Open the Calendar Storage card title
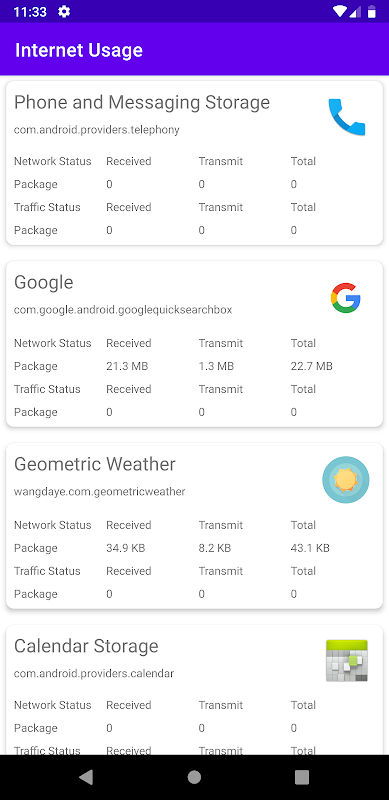 86,646
